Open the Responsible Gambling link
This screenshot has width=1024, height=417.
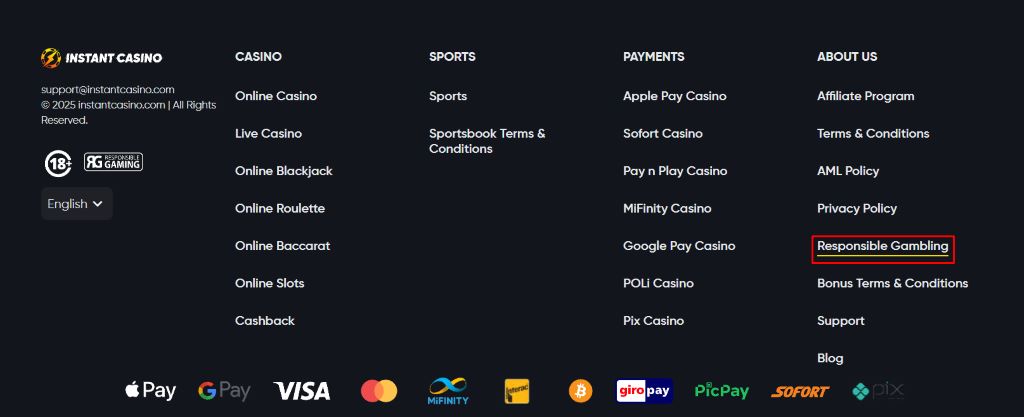coord(882,246)
